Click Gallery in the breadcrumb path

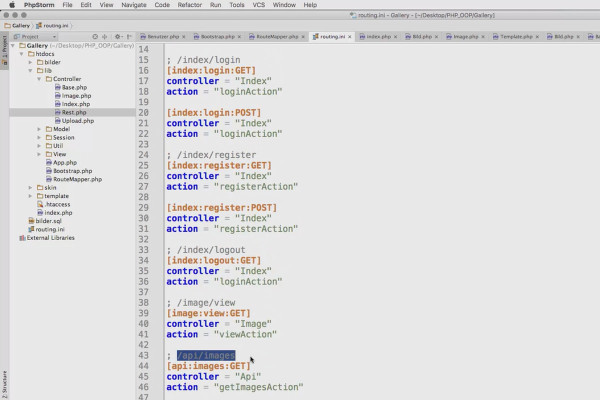click(21, 26)
